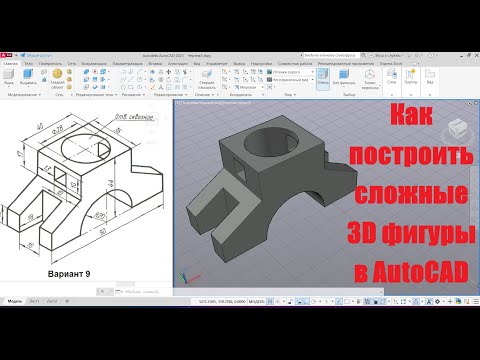Click the МОДЕЛЬ space button in status bar

[257, 301]
